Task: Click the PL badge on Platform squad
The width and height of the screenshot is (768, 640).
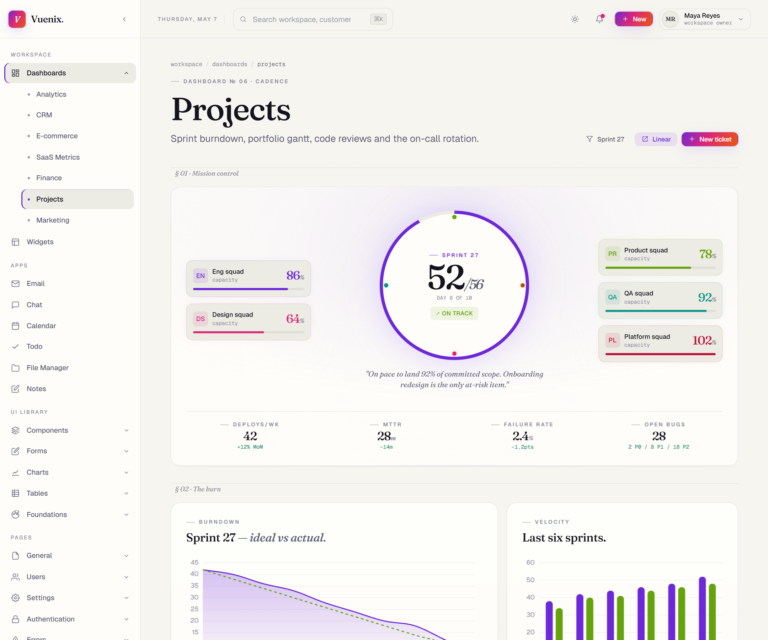Action: coord(612,340)
